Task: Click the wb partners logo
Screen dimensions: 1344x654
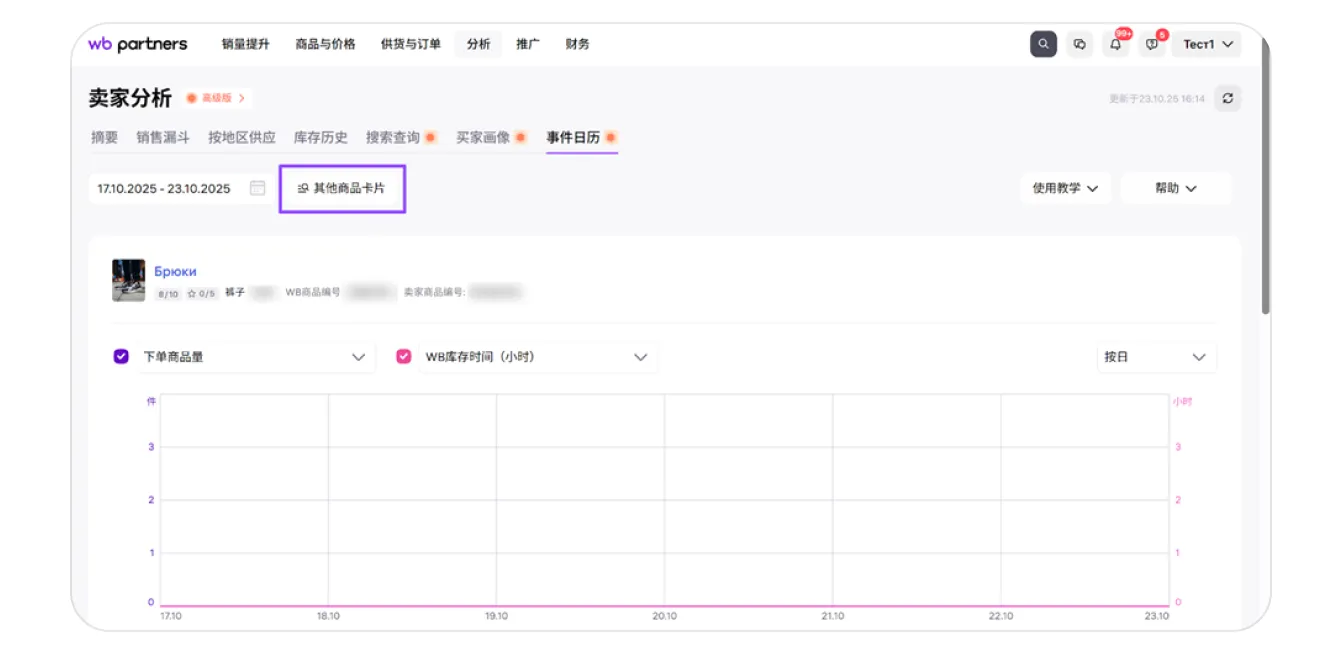Action: tap(138, 44)
